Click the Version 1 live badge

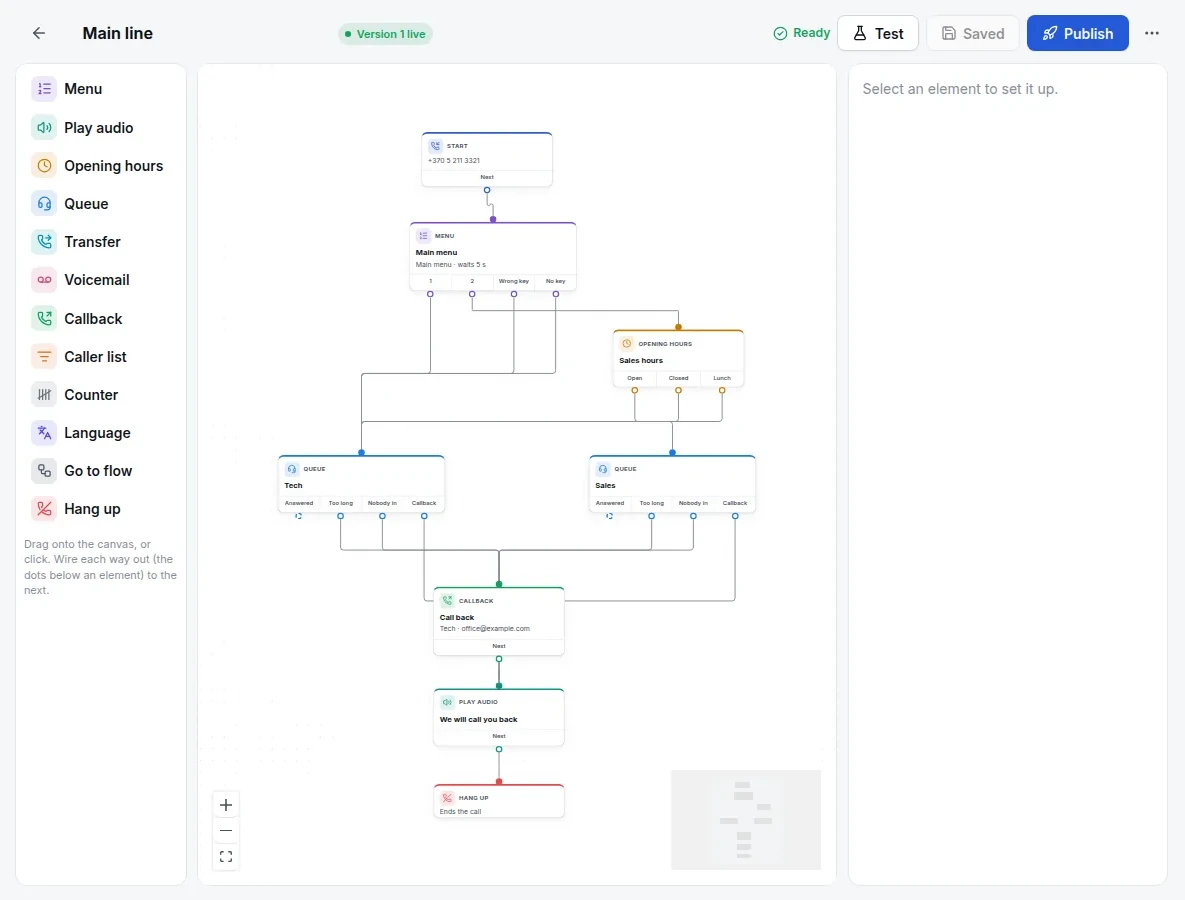pyautogui.click(x=385, y=34)
